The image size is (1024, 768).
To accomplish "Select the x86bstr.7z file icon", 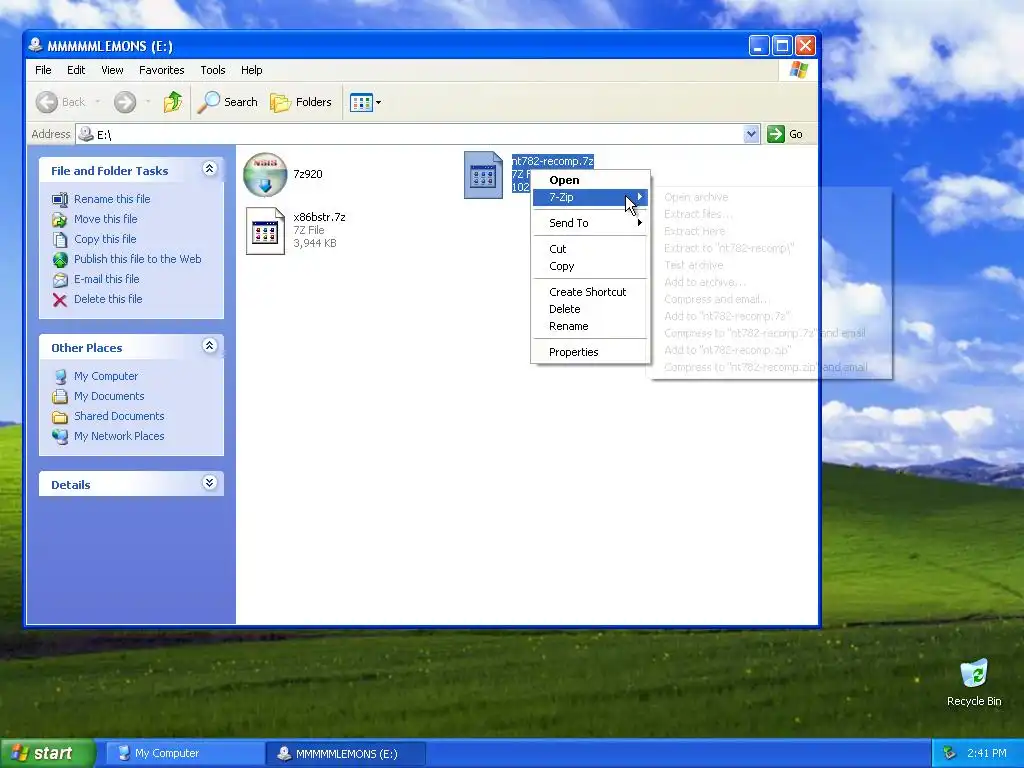I will pyautogui.click(x=265, y=231).
